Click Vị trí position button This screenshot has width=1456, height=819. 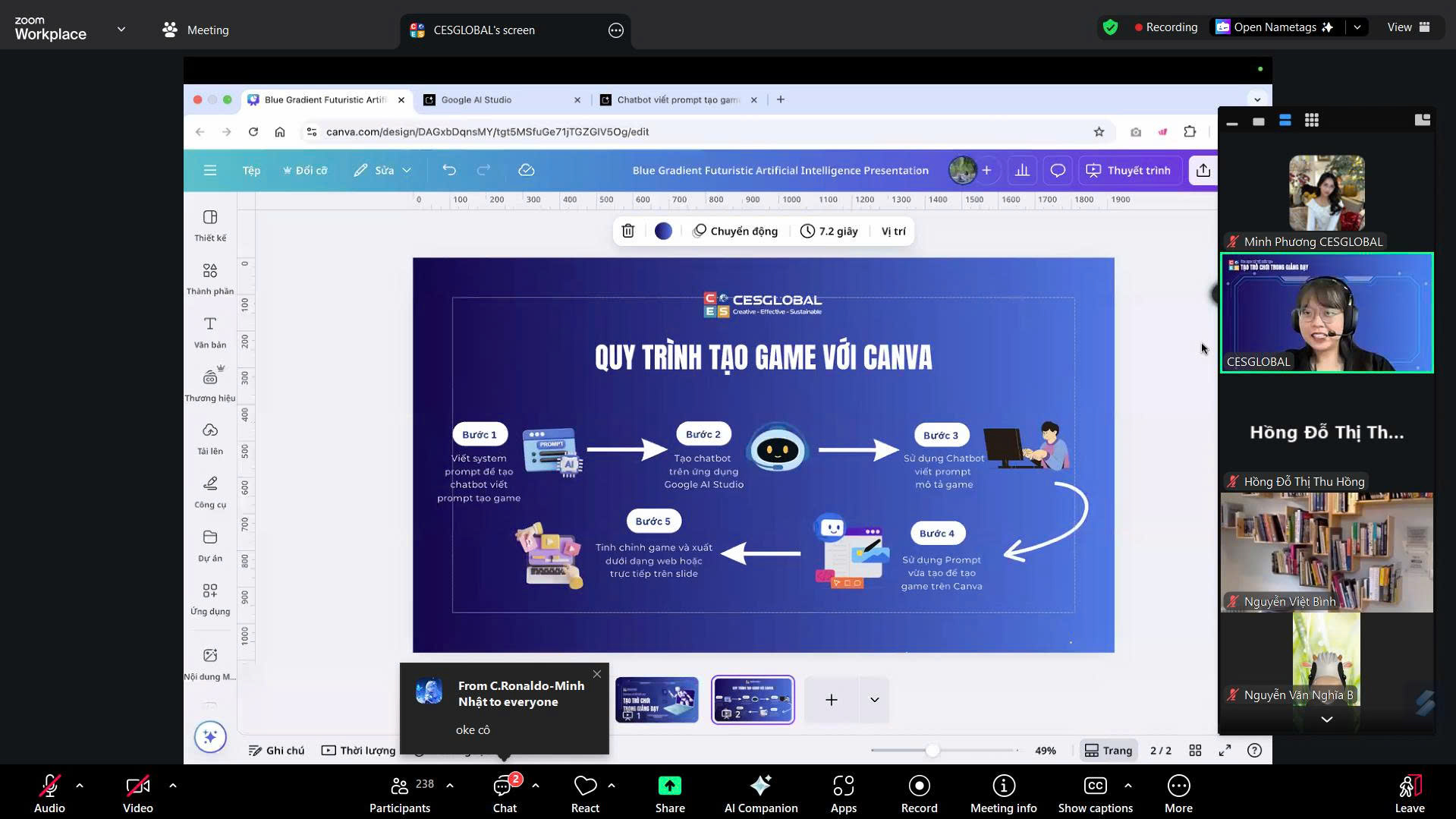point(893,231)
